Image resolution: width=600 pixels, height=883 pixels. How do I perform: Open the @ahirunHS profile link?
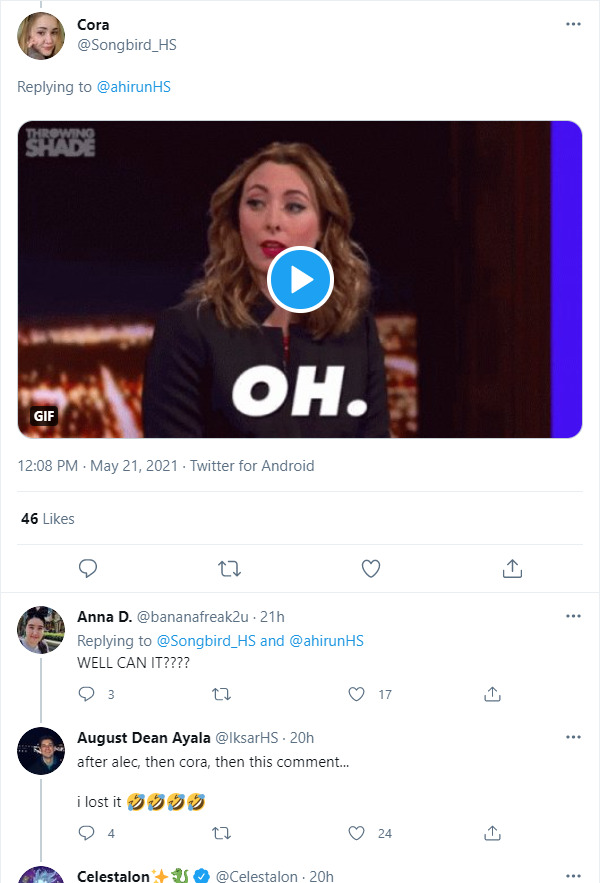coord(133,87)
